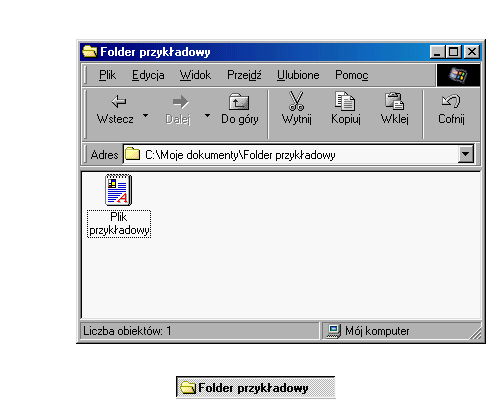Image resolution: width=486 pixels, height=400 pixels.
Task: Click the Dalej forward arrow icon
Action: point(181,102)
